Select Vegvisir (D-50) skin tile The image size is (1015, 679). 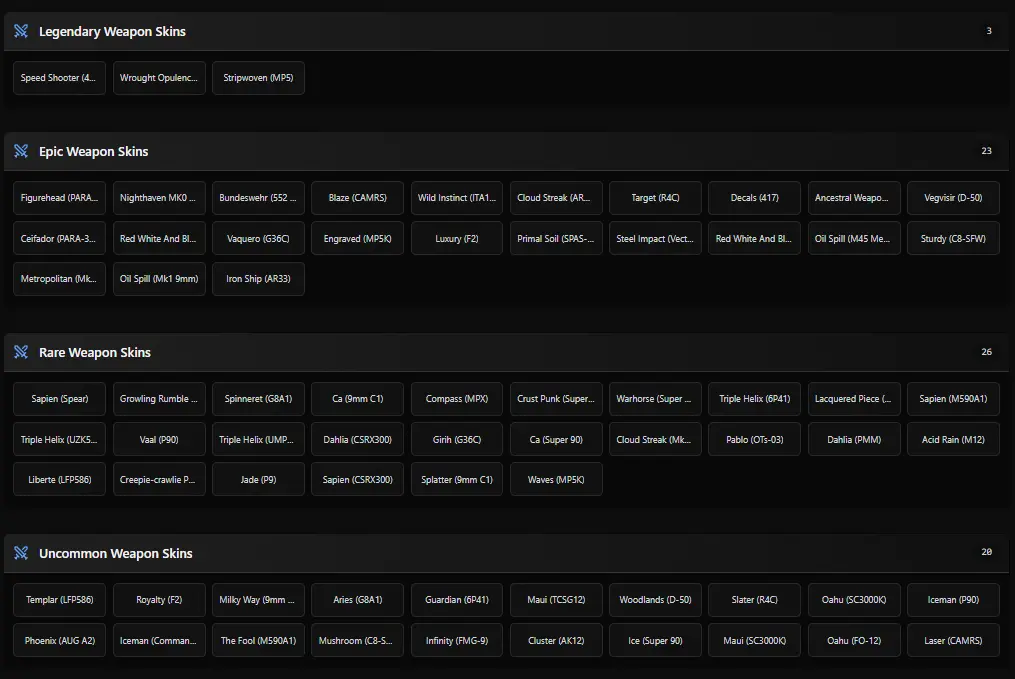(x=953, y=198)
